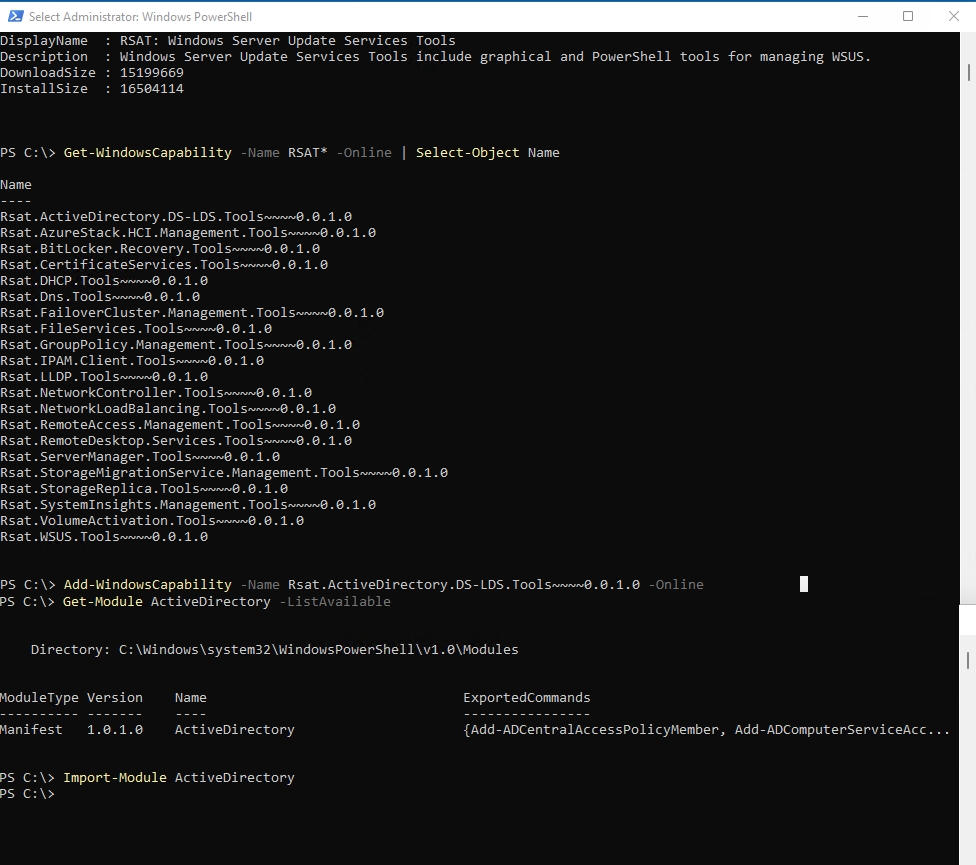Maximize the PowerShell window

[x=908, y=16]
